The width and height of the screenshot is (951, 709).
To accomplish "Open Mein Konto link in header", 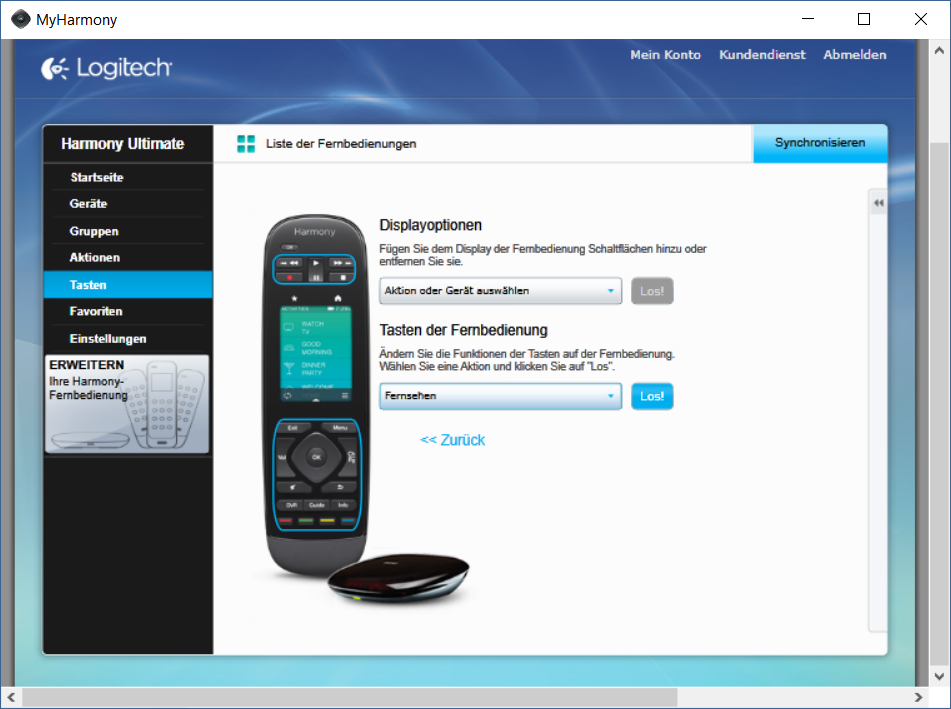I will tap(665, 55).
